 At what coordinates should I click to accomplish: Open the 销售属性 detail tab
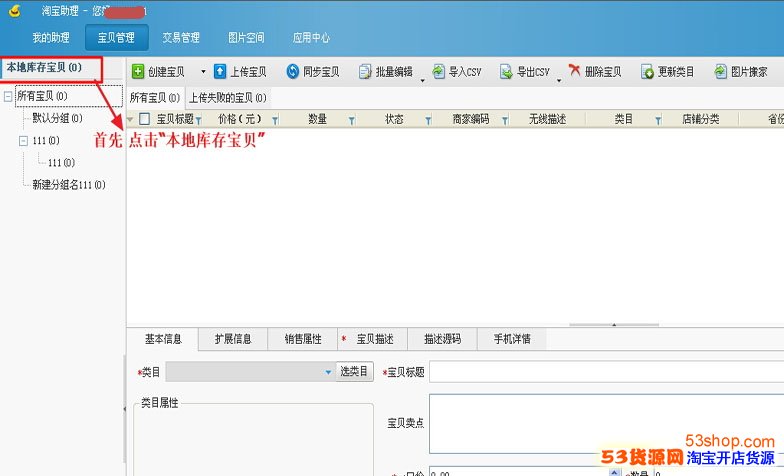pyautogui.click(x=303, y=339)
